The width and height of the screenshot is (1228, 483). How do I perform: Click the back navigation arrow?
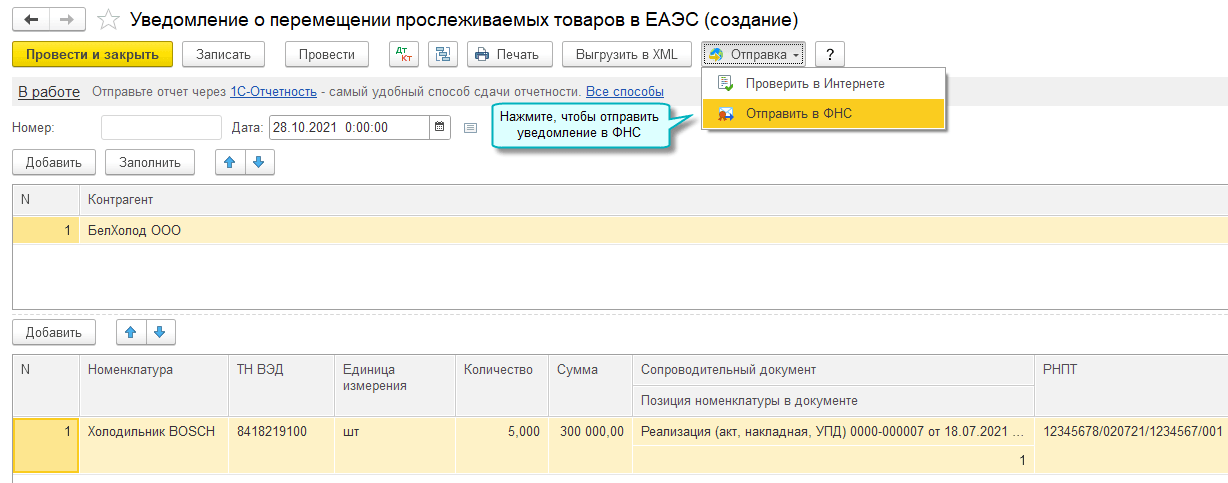pyautogui.click(x=31, y=19)
